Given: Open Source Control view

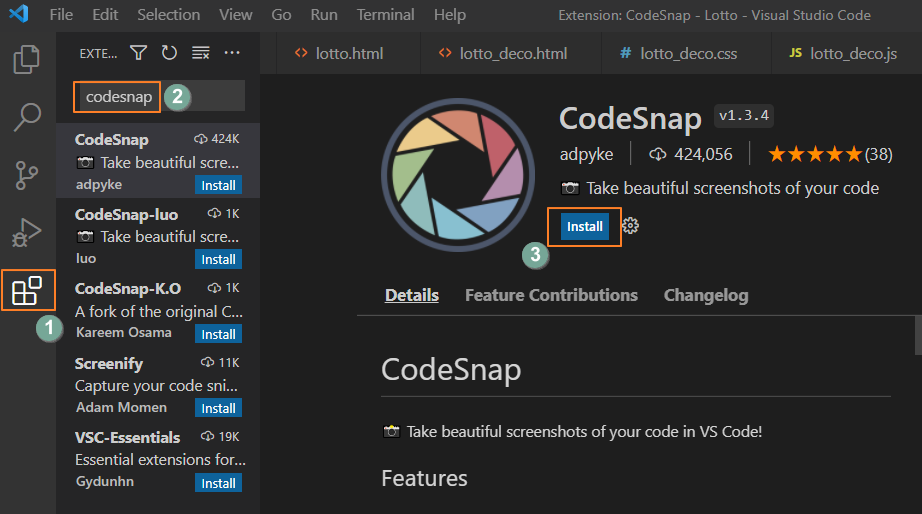Looking at the screenshot, I should (26, 175).
